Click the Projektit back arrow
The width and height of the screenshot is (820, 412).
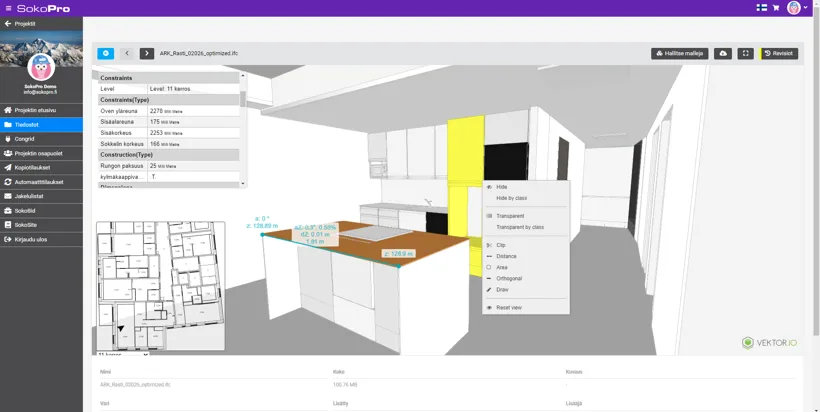coord(8,23)
